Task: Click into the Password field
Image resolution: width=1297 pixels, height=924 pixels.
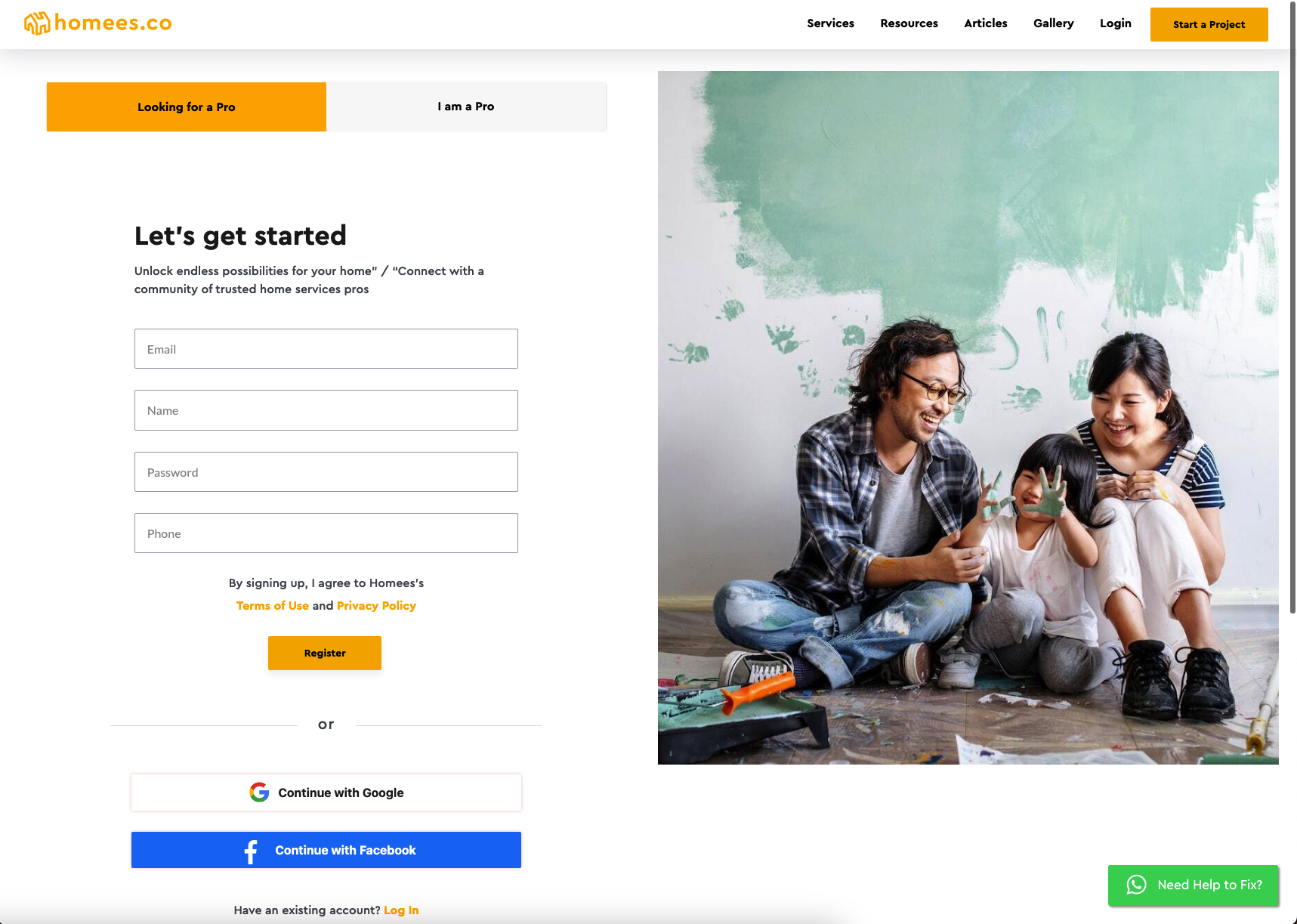Action: 326,472
